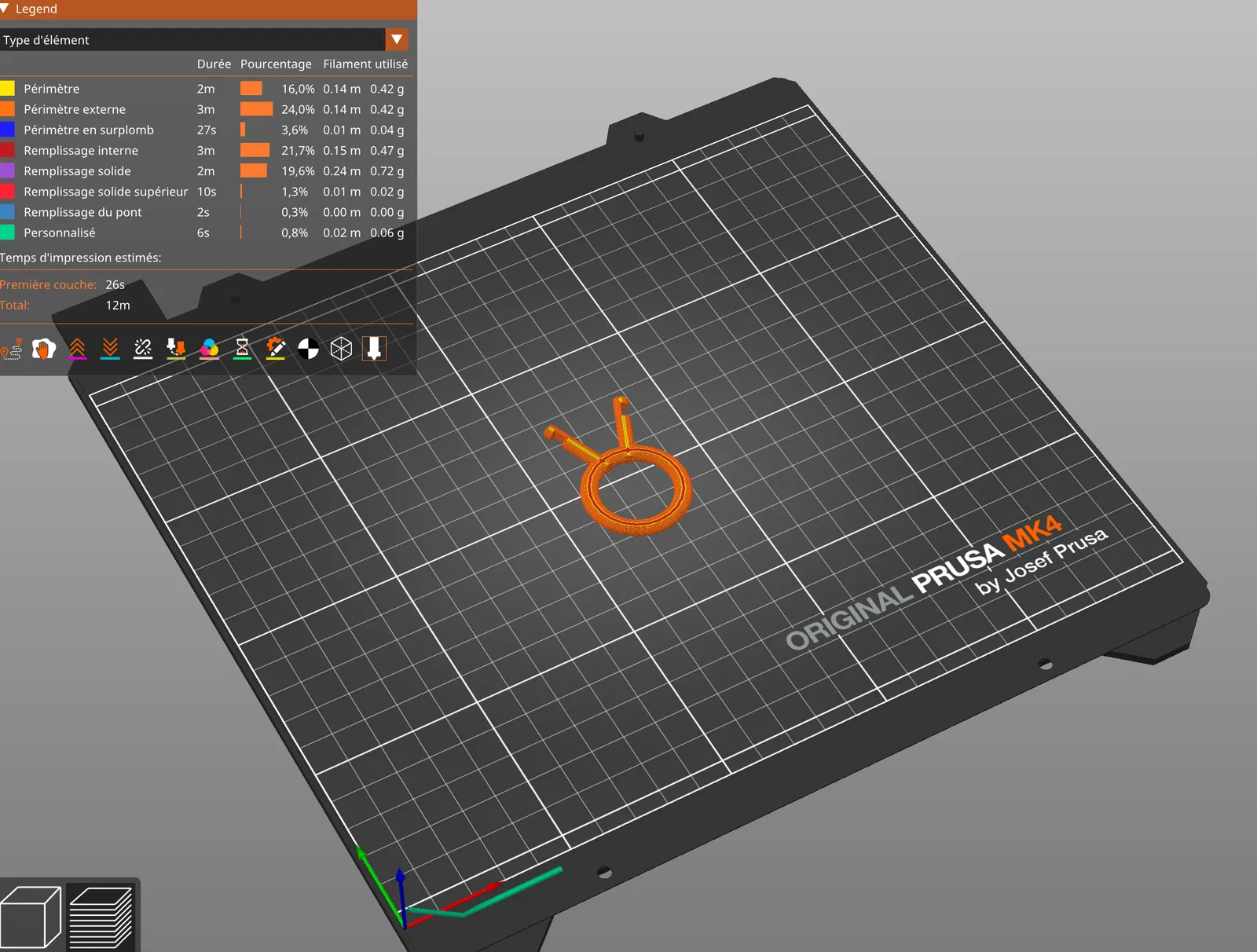Toggle custom G-codes gear-pencil icon
Image resolution: width=1257 pixels, height=952 pixels.
pyautogui.click(x=276, y=349)
